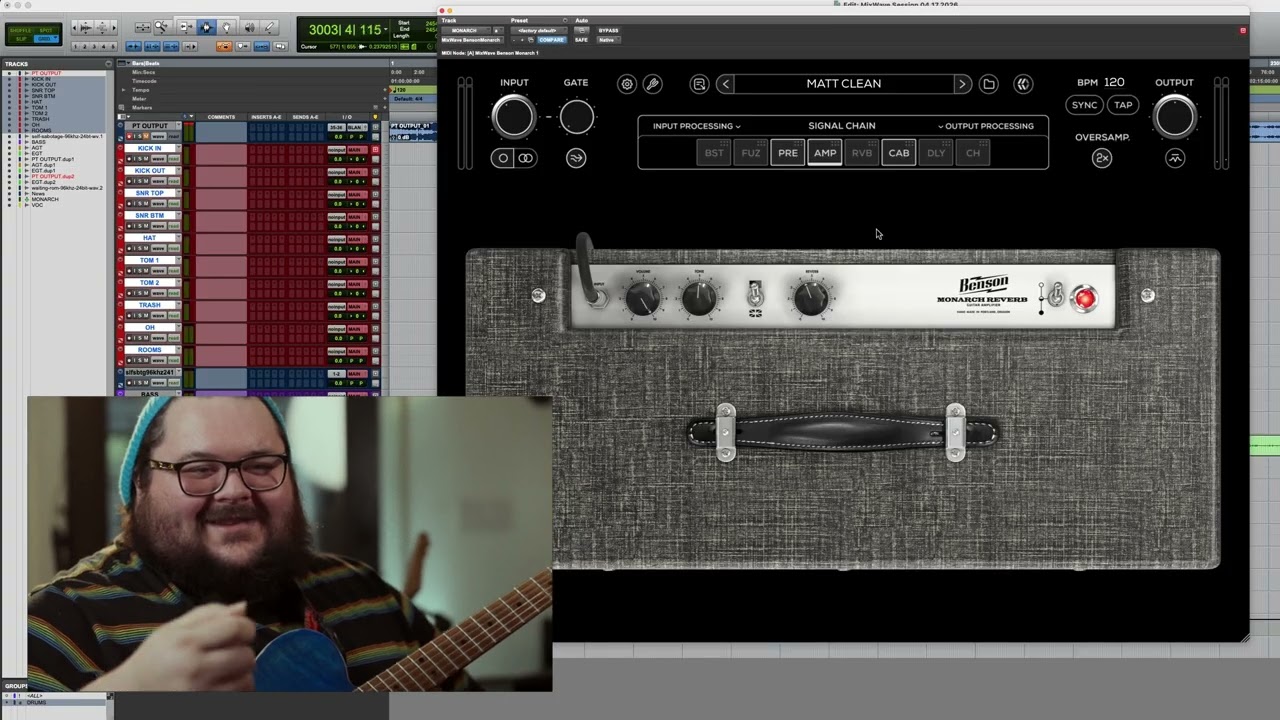
Task: Adjust the GATE knob
Action: [x=576, y=117]
